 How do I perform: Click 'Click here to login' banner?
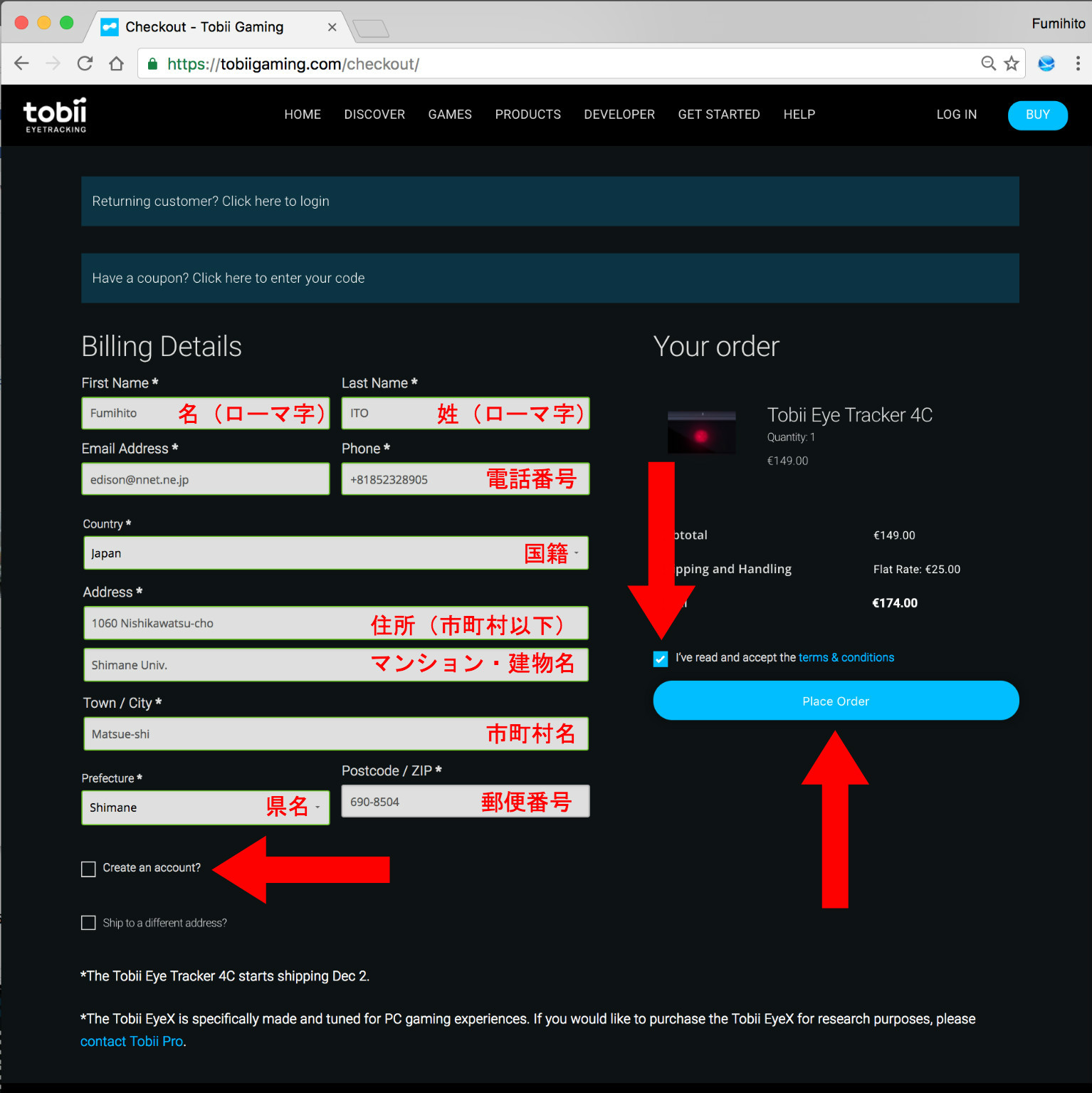(275, 202)
